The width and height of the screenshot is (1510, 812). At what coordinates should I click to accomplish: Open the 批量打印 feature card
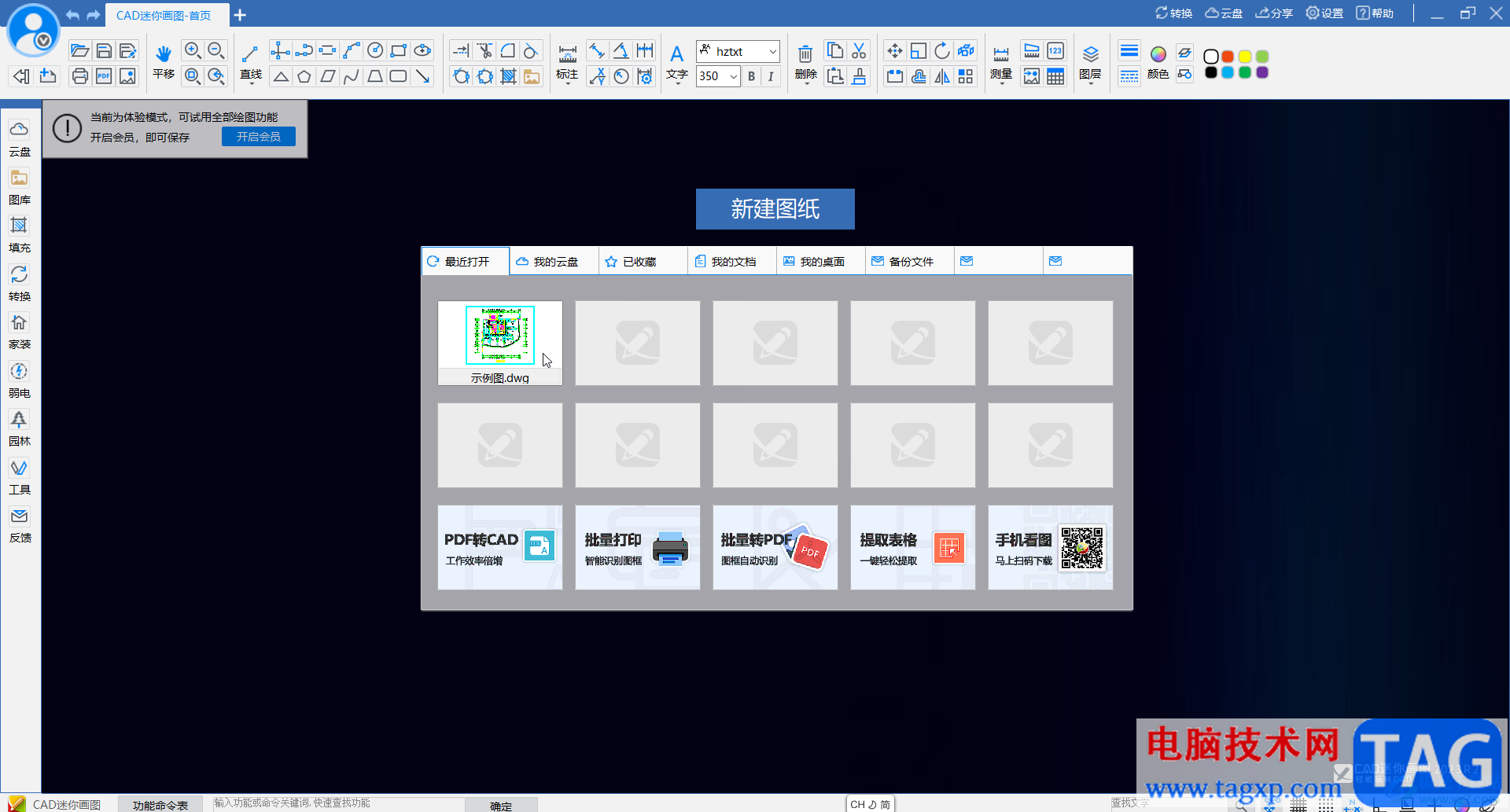coord(638,547)
